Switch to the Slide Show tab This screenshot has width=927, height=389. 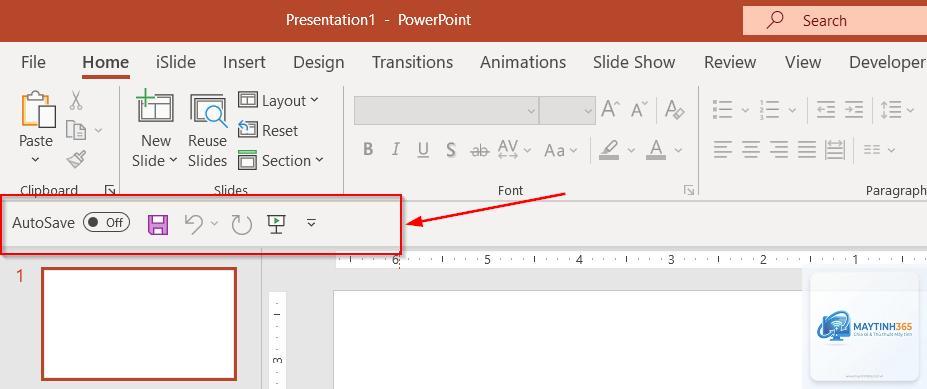(634, 62)
